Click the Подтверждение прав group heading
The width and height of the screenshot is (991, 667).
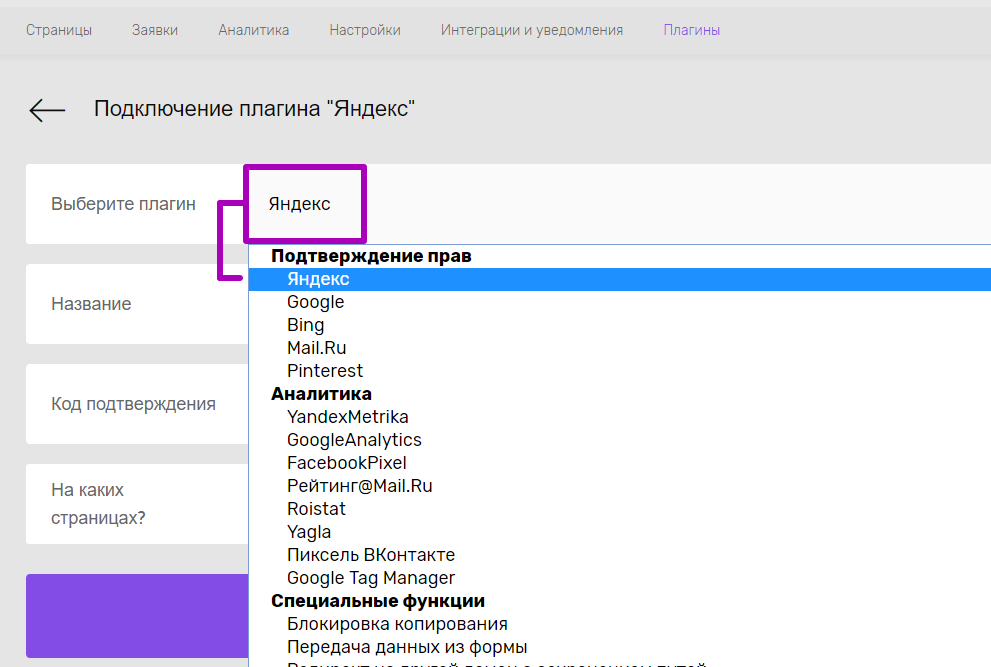coord(371,256)
